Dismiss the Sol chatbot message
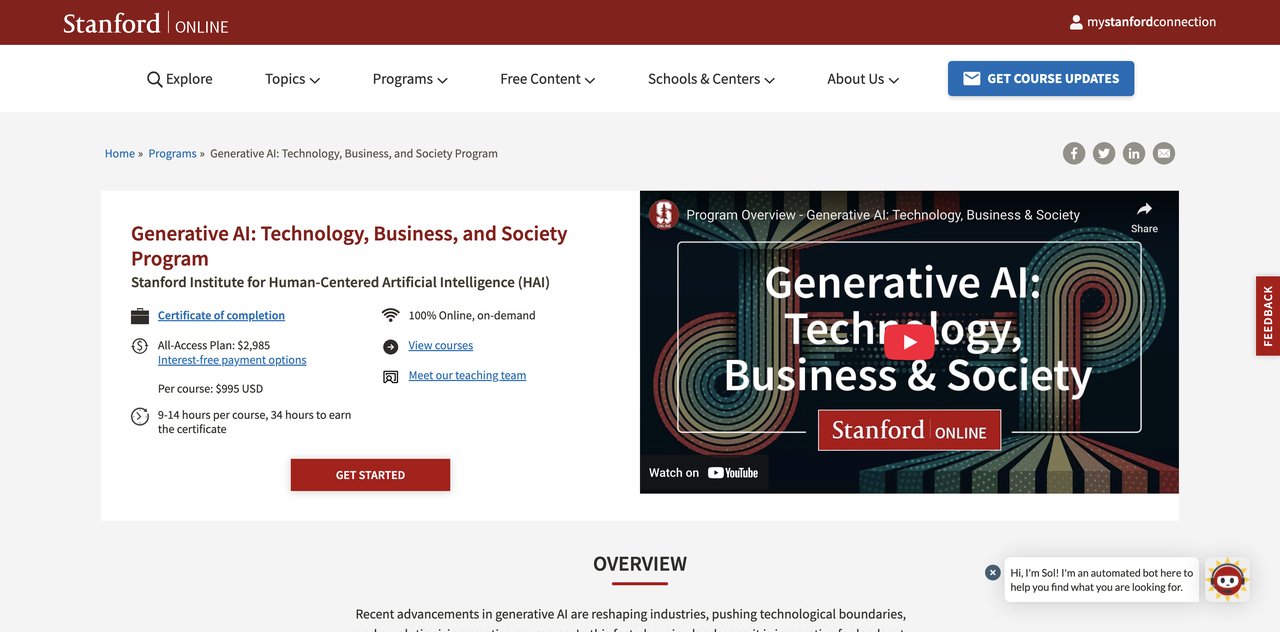Viewport: 1280px width, 632px height. [x=993, y=573]
